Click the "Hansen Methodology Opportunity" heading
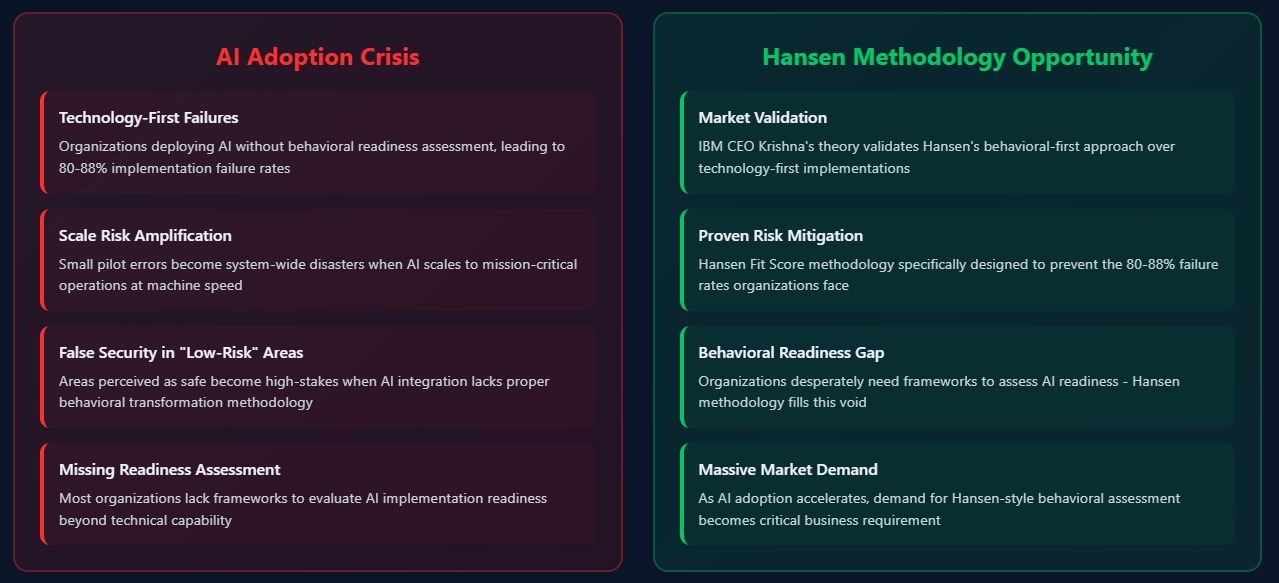This screenshot has height=583, width=1279. pyautogui.click(x=957, y=58)
